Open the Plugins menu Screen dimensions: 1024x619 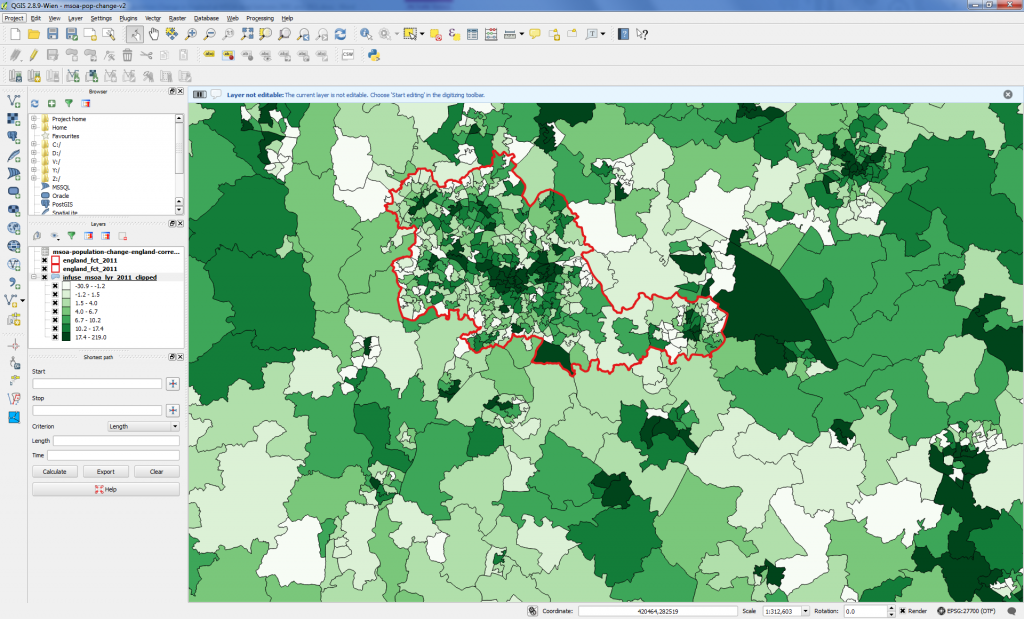point(128,18)
